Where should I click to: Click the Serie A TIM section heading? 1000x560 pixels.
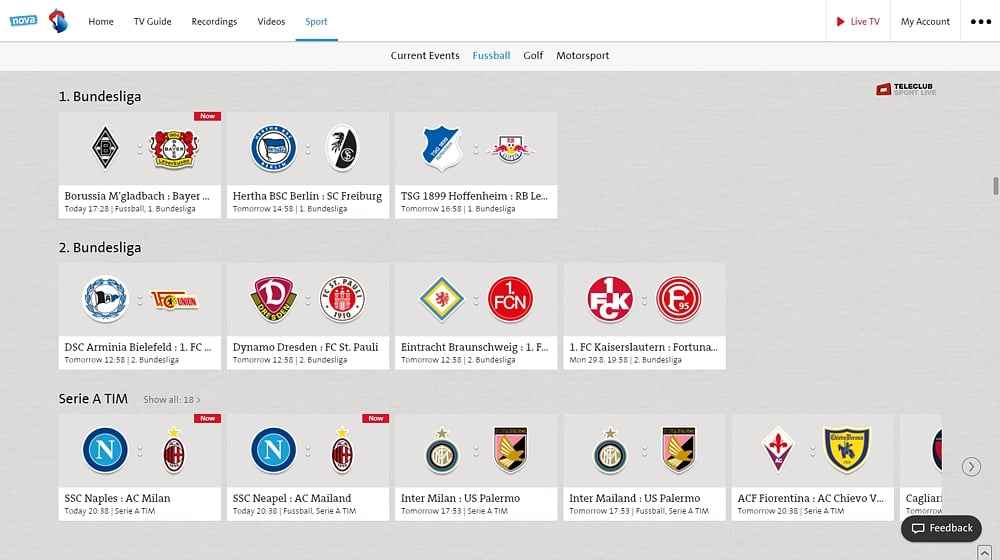(x=93, y=399)
